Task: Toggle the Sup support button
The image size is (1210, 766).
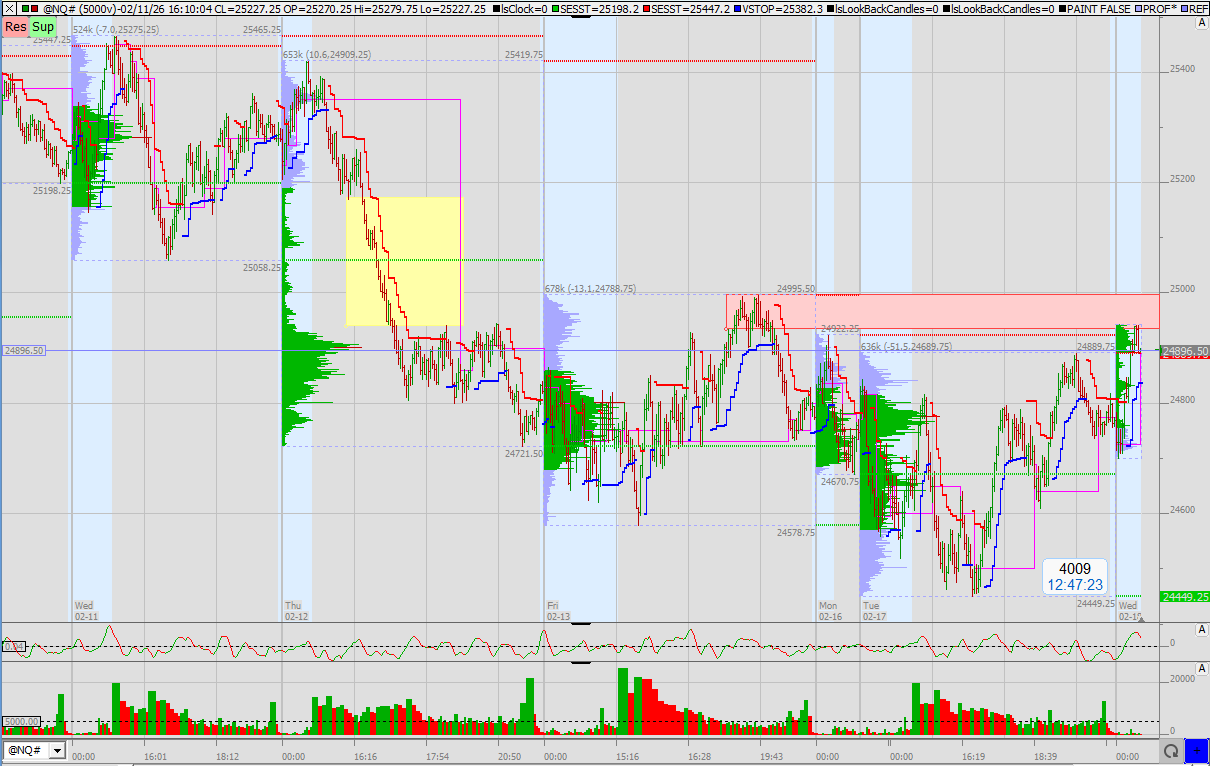Action: [x=43, y=27]
